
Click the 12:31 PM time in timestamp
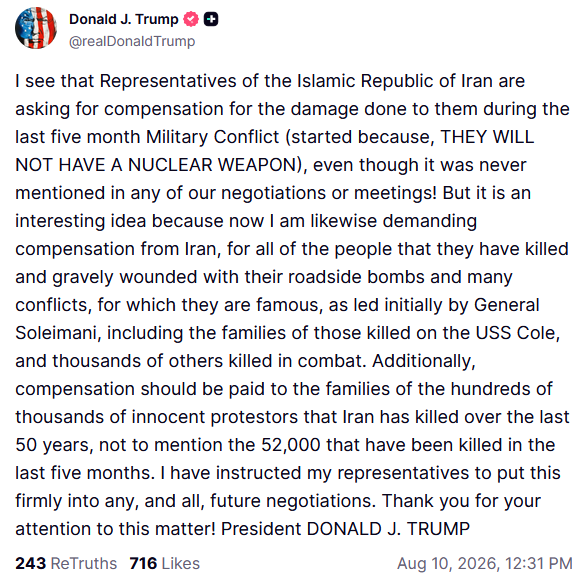(539, 563)
